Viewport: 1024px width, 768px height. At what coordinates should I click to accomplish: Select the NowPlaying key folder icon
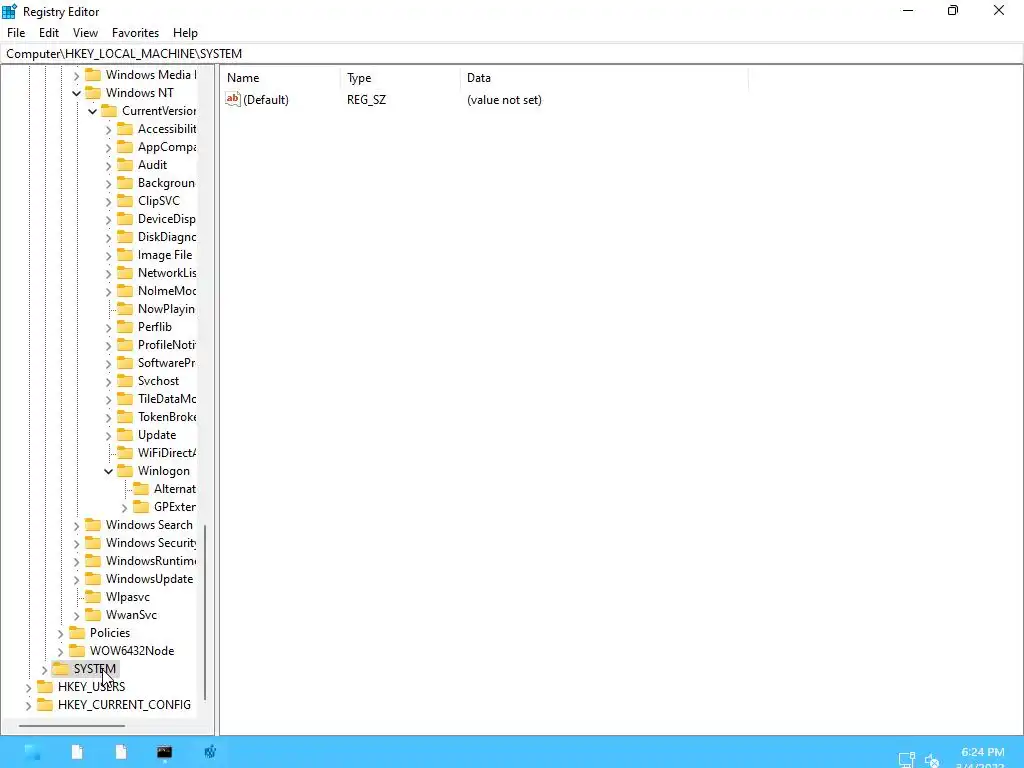click(125, 309)
